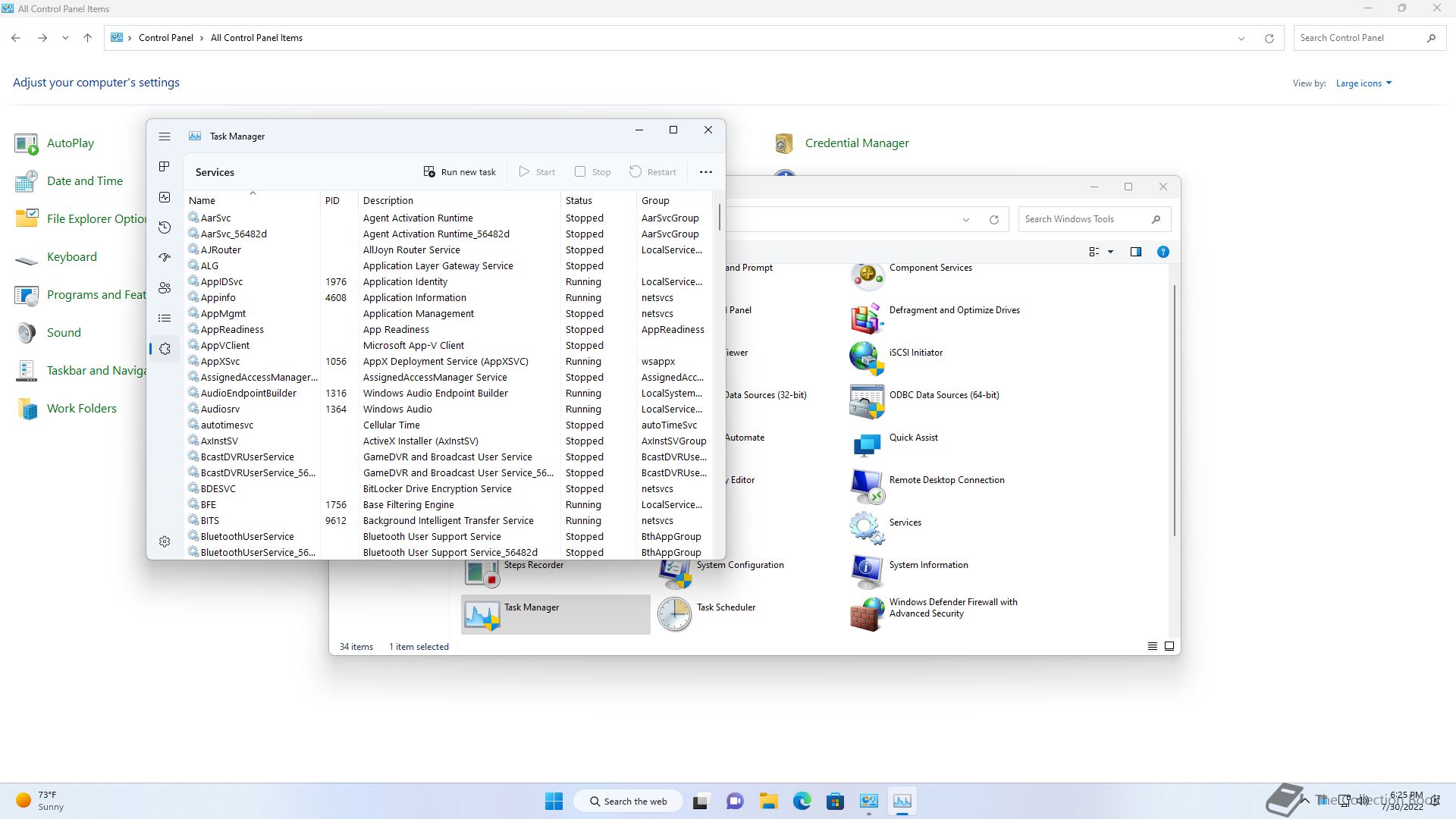This screenshot has width=1456, height=819.
Task: Open ODBC Data Sources (64-bit)
Action: coord(925,403)
